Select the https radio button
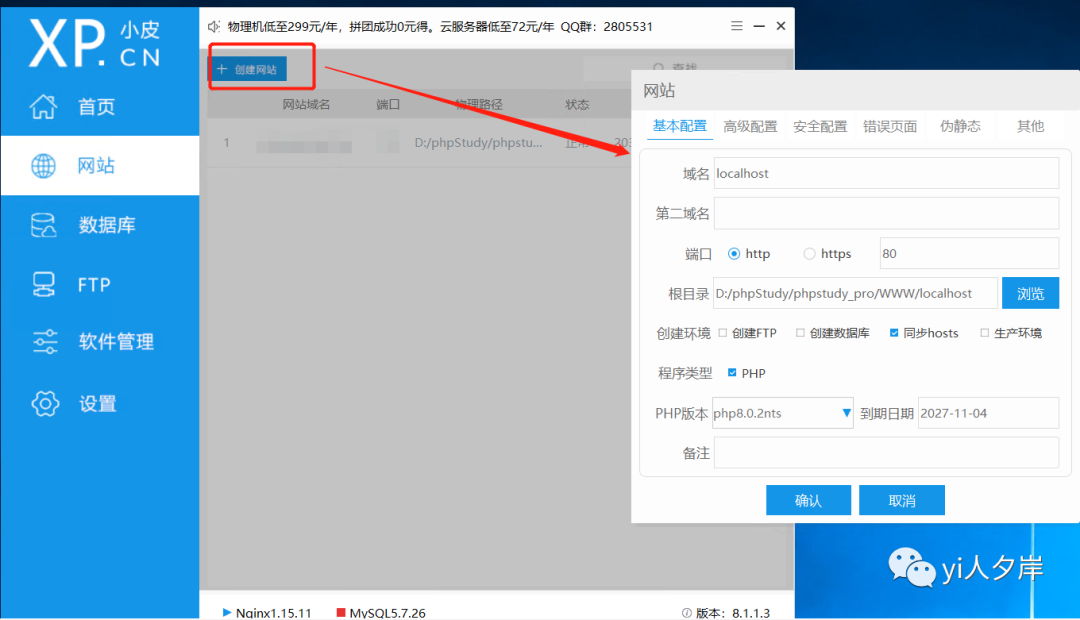The width and height of the screenshot is (1080, 620). pyautogui.click(x=809, y=254)
